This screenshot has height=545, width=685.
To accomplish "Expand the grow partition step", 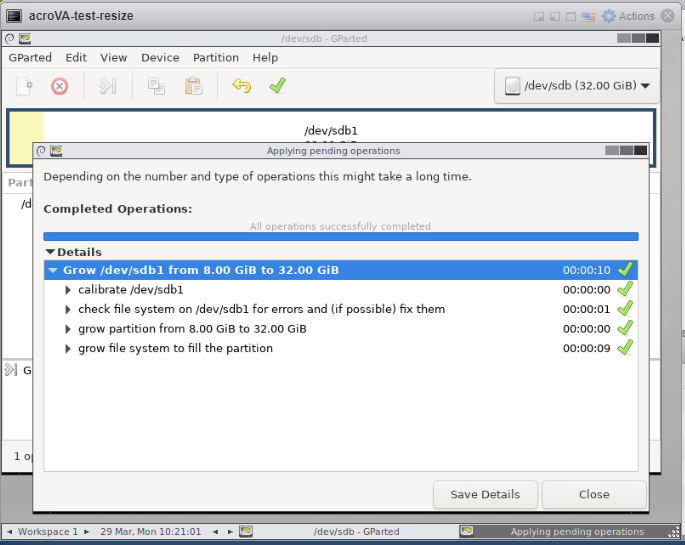I will (x=68, y=329).
